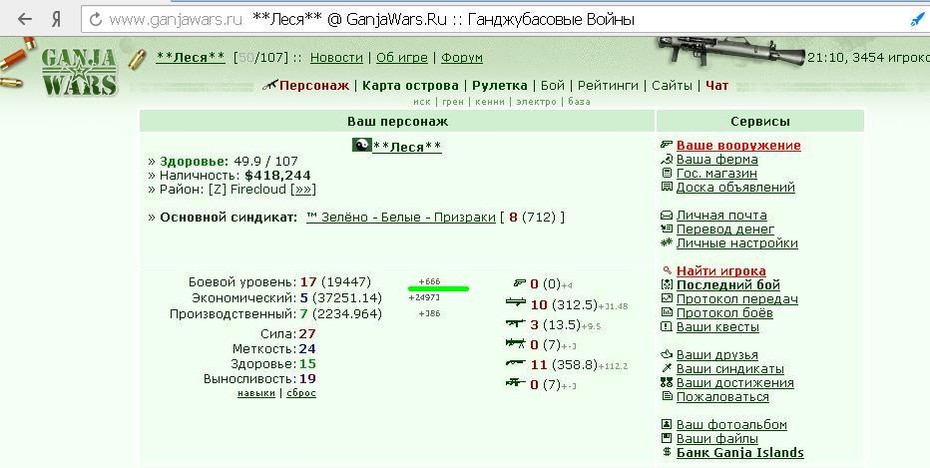Click the Боевой уровень value 17 (19447)

[336, 282]
